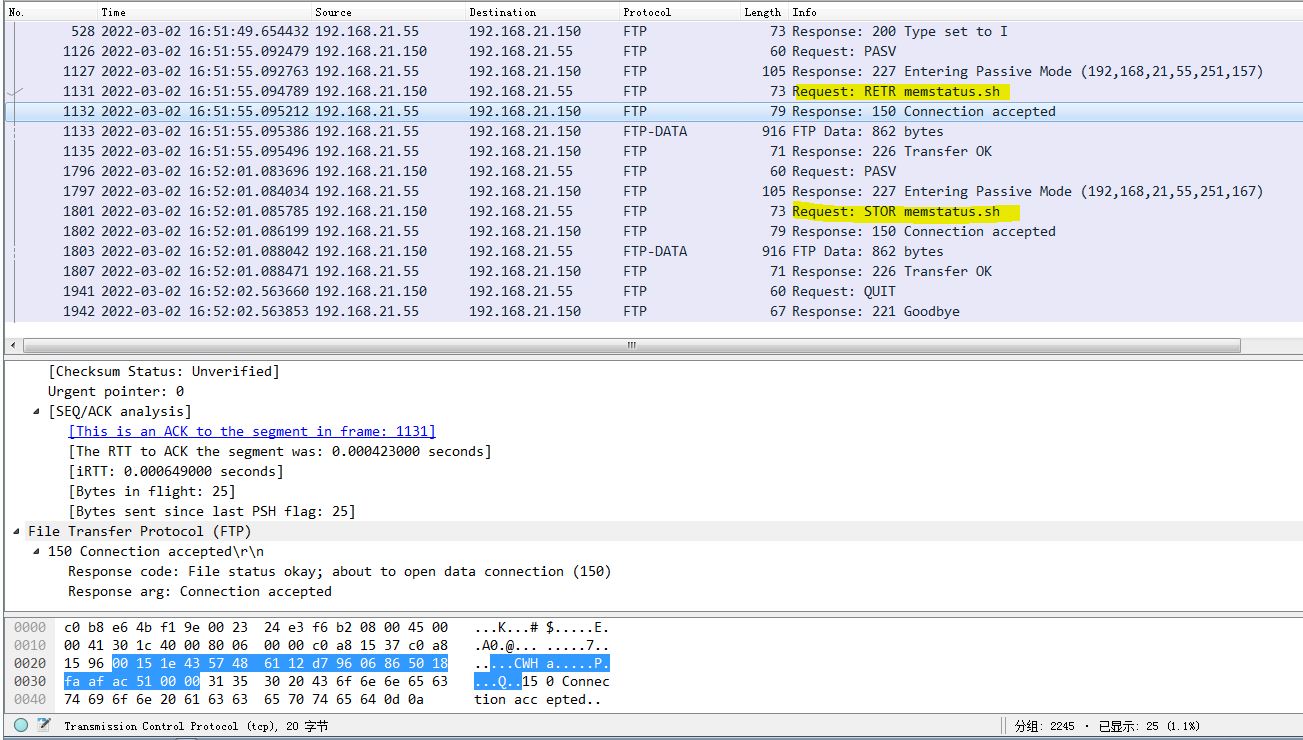Select the Response code: File status okay line

click(340, 571)
